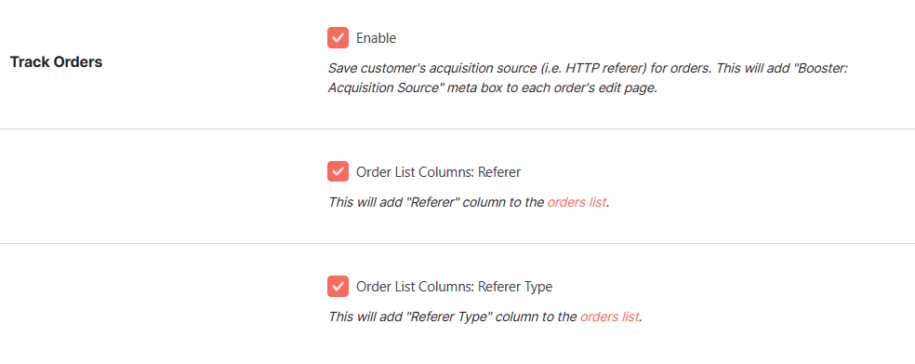Click the "Order List Columns: Referer Type" label

[454, 287]
